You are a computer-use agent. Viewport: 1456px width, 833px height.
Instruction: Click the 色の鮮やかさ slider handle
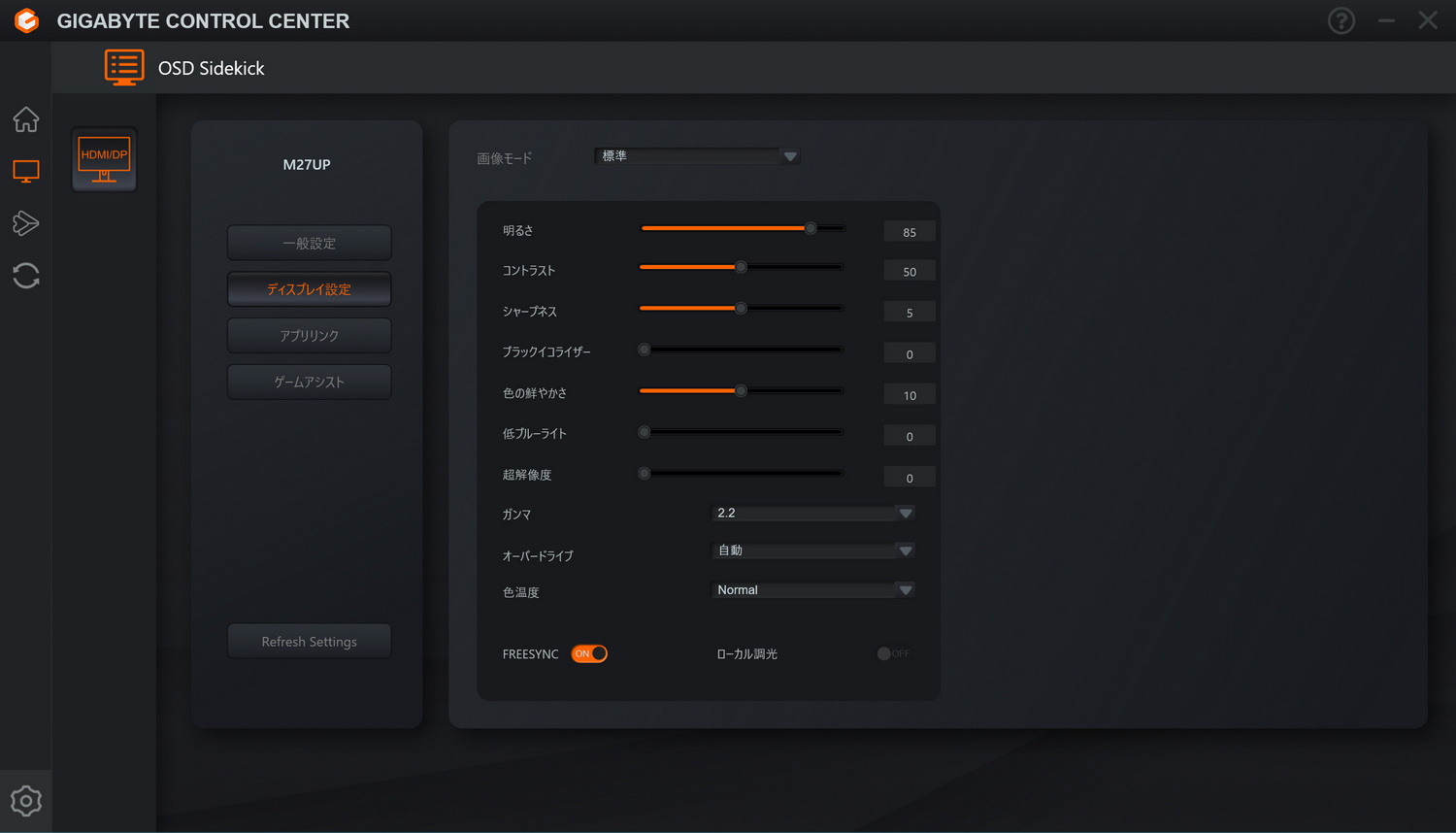click(x=741, y=391)
